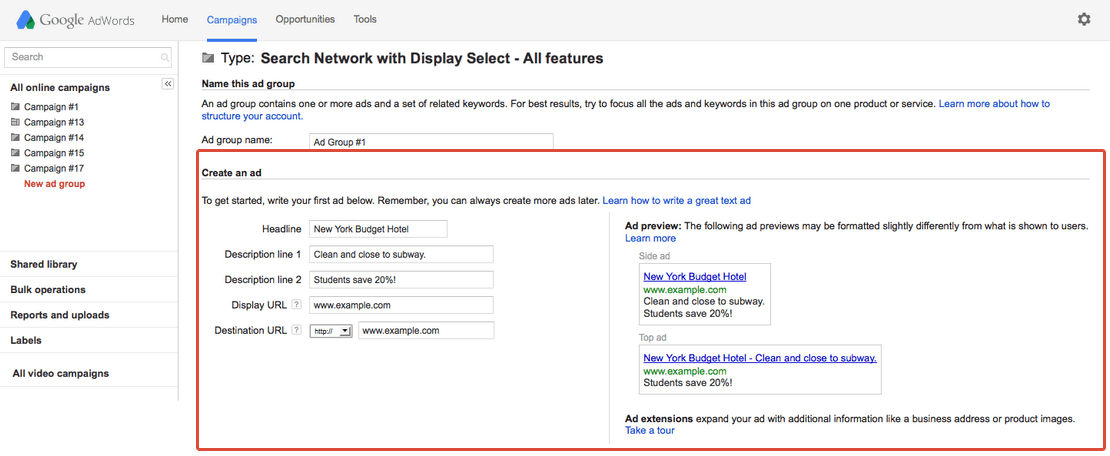Image resolution: width=1110 pixels, height=456 pixels.
Task: Click the Display URL field
Action: (x=401, y=305)
